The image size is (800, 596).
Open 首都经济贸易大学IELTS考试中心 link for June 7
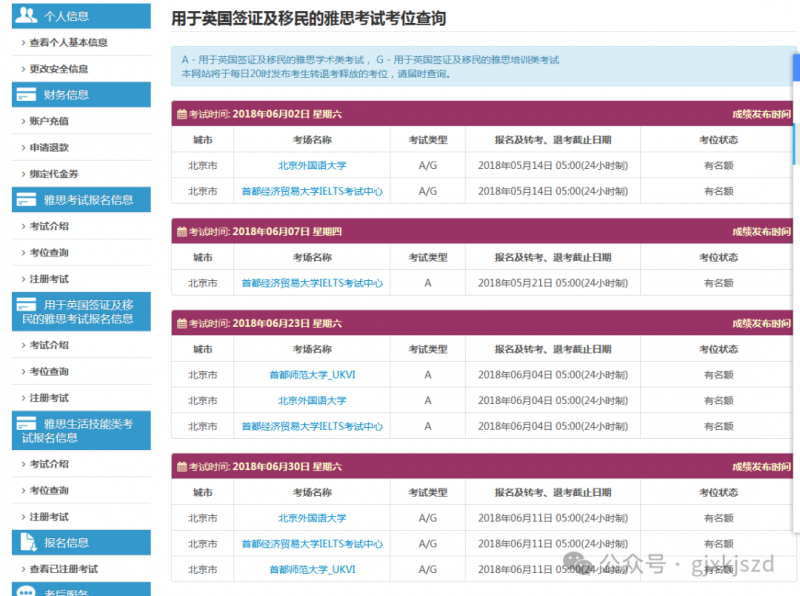(x=312, y=283)
